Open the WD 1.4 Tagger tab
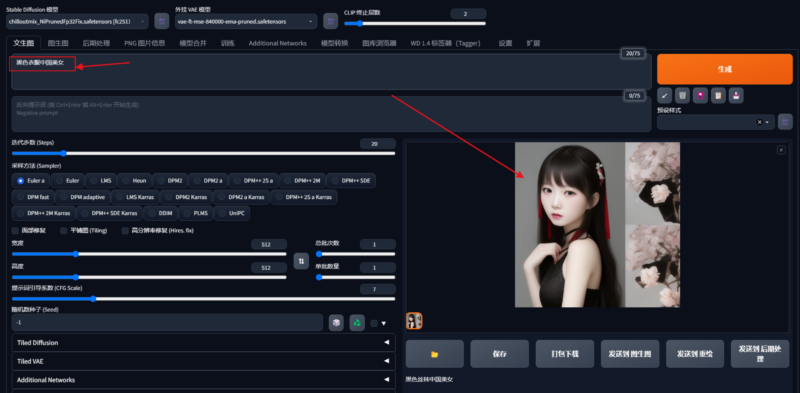Image resolution: width=800 pixels, height=393 pixels. (445, 43)
